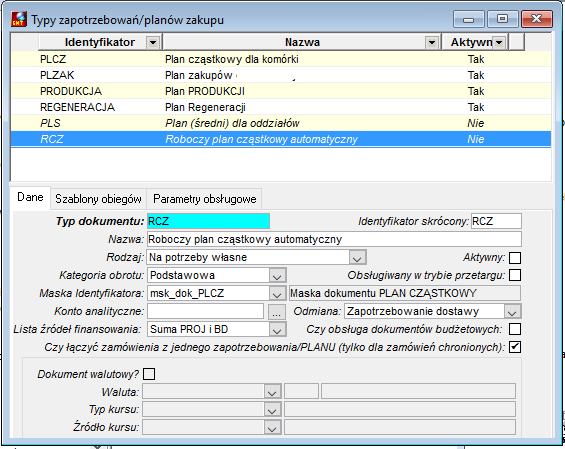Select the PRODUKCJA row identifier
Viewport: 565px width, 449px height.
(71, 91)
